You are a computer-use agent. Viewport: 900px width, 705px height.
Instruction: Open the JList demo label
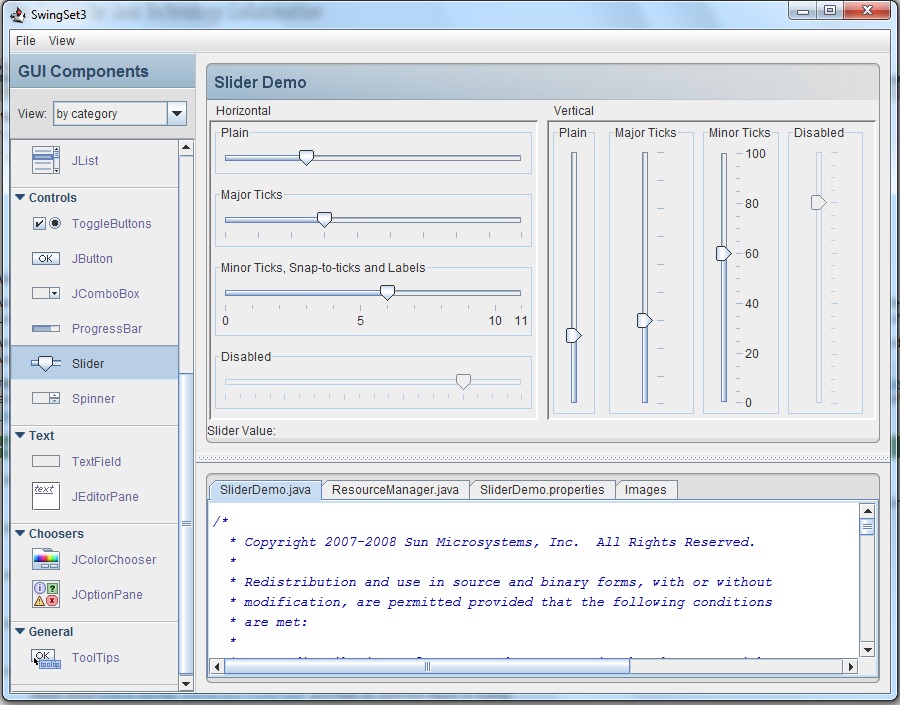[x=85, y=161]
